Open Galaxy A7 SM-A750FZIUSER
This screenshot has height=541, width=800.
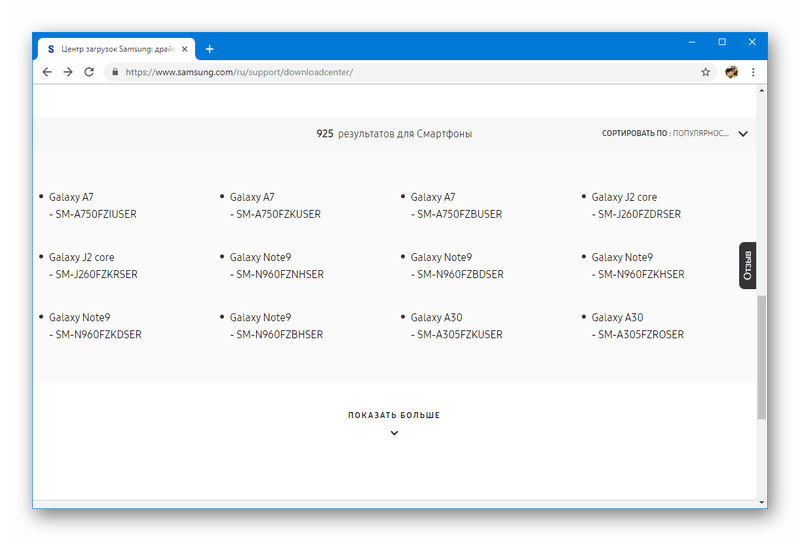click(x=92, y=205)
